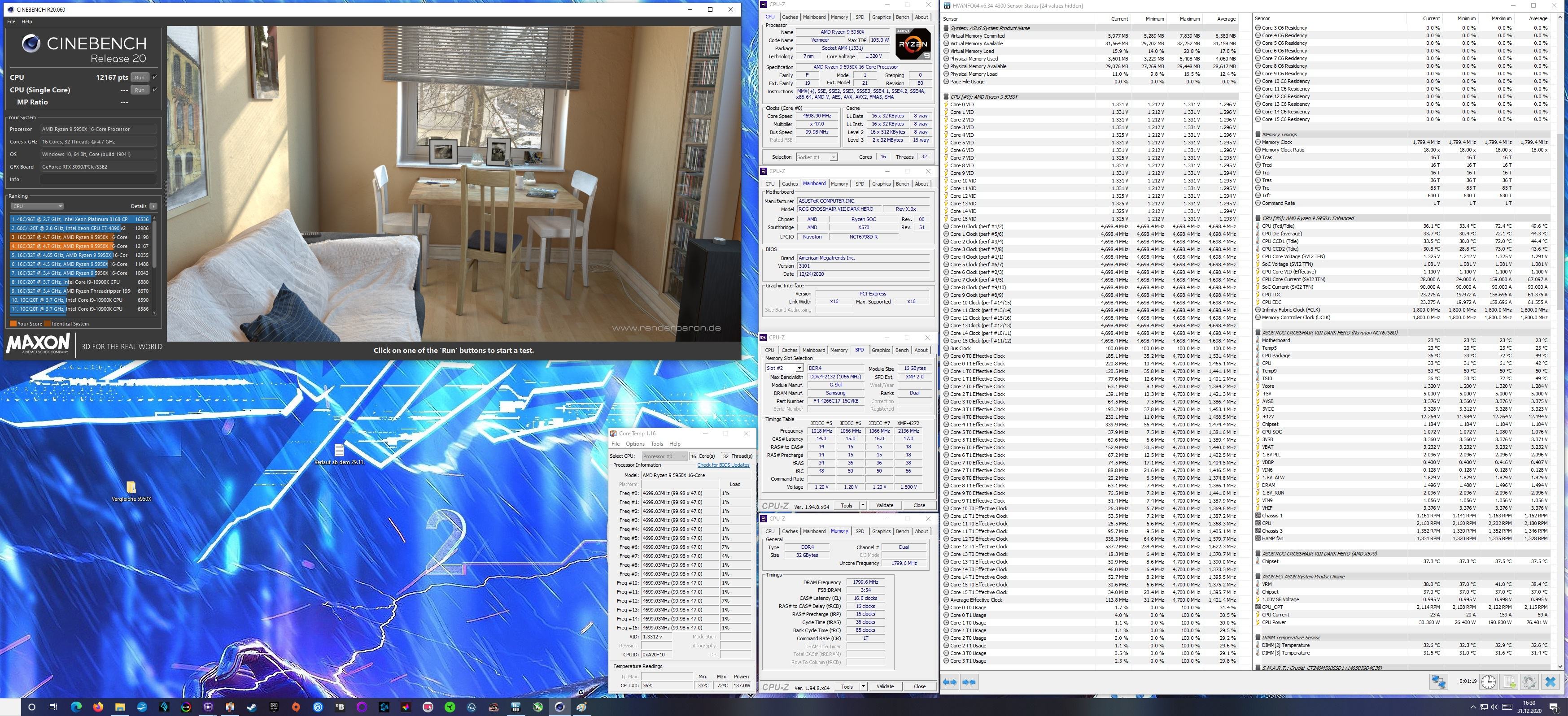The width and height of the screenshot is (1568, 716).
Task: Open Cinebench Help menu
Action: [27, 21]
